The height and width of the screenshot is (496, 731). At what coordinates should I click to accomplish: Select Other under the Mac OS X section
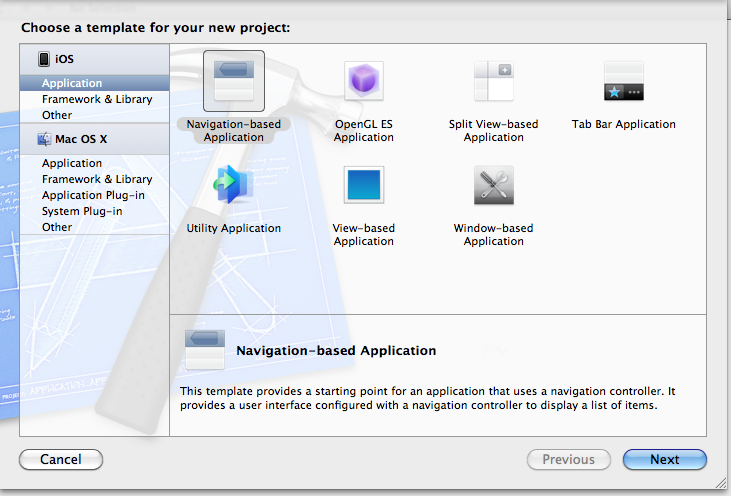click(x=95, y=227)
